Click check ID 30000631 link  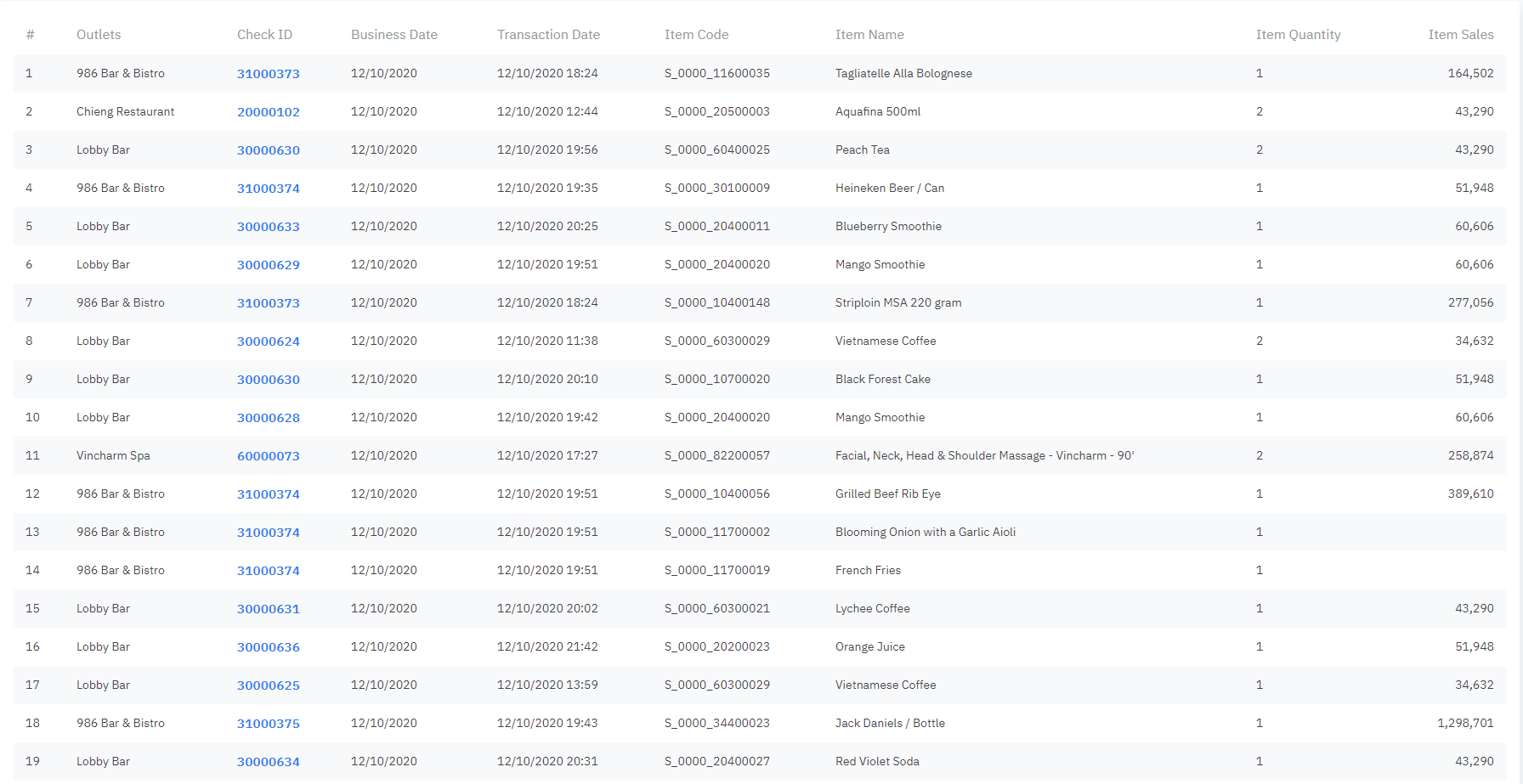[x=268, y=609]
